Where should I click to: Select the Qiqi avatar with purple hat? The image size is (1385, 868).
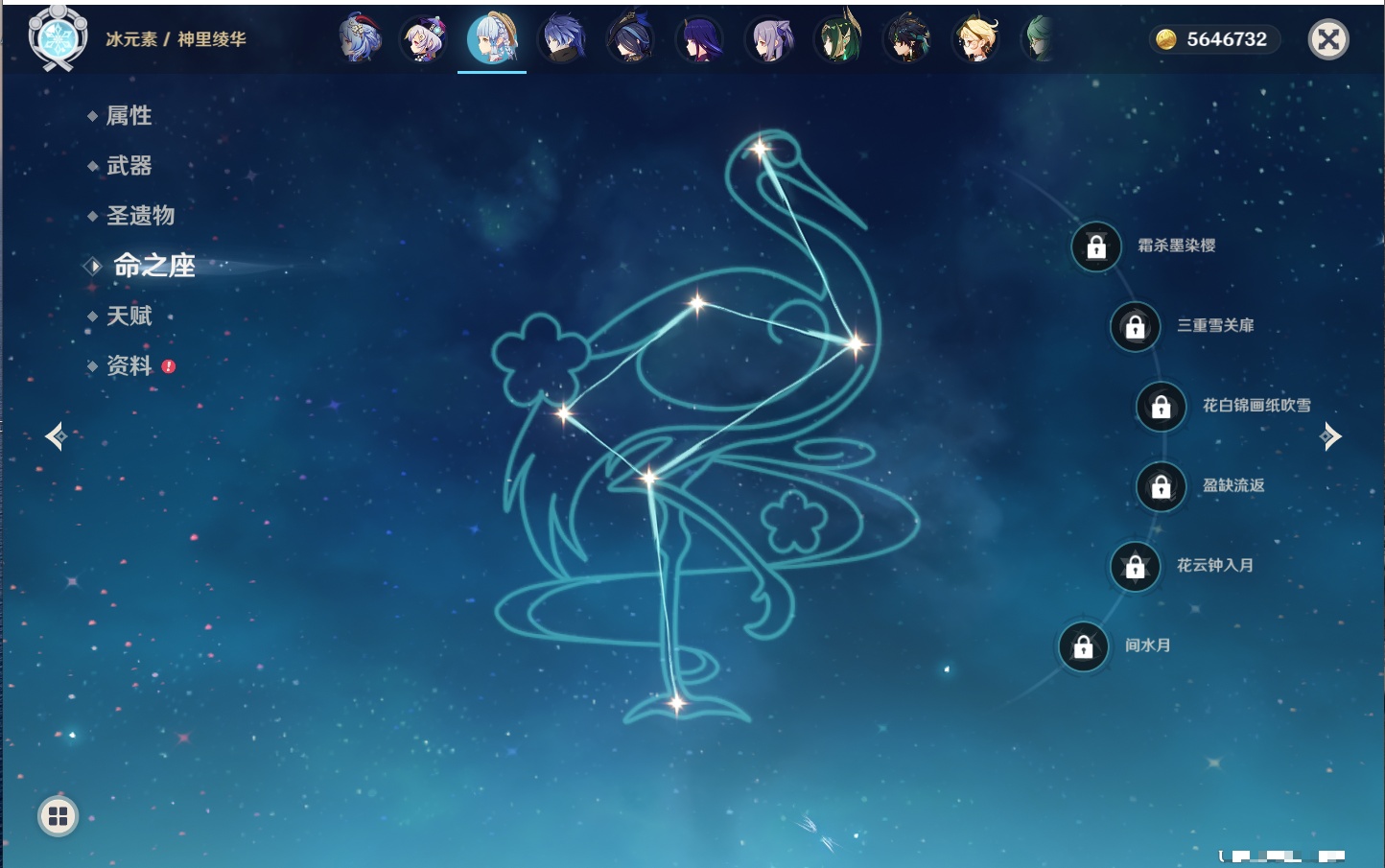pyautogui.click(x=424, y=39)
